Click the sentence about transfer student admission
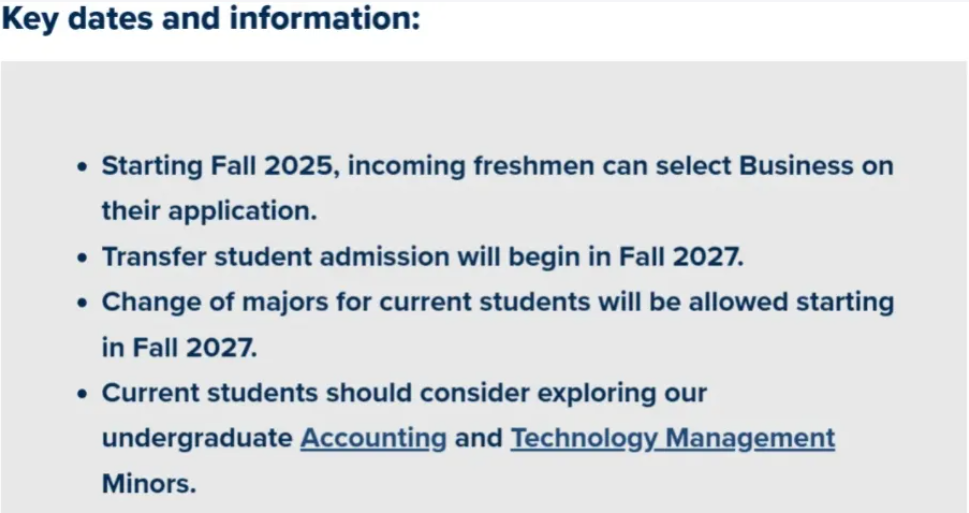 click(423, 256)
